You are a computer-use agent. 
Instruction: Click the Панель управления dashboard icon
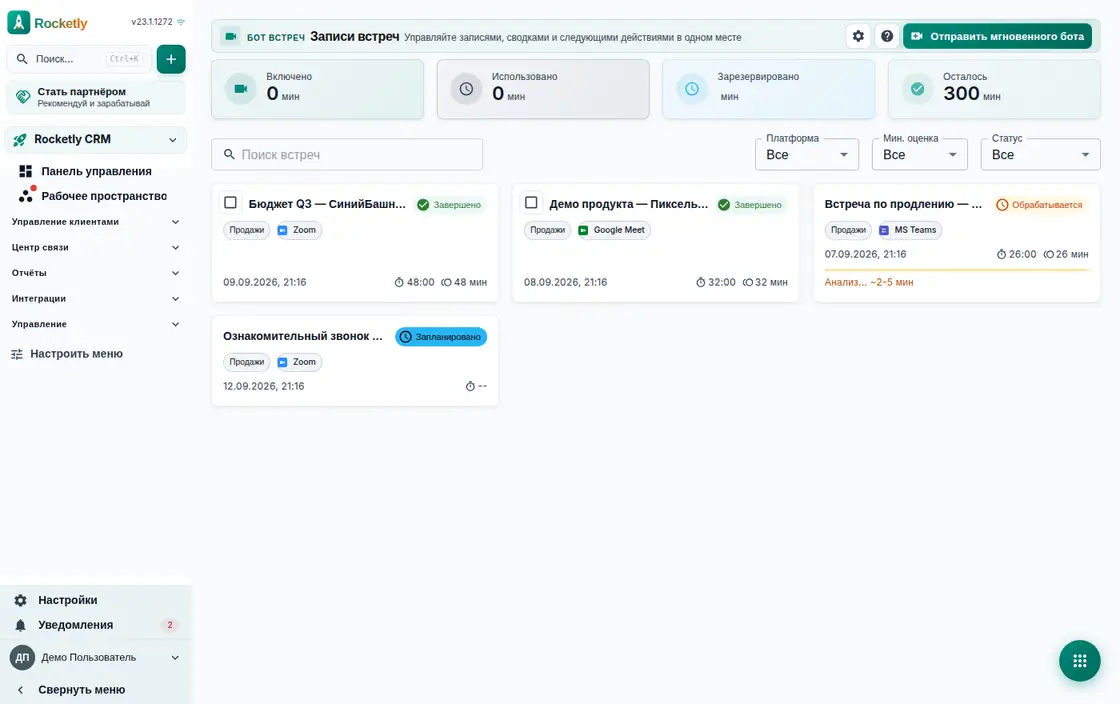click(x=26, y=171)
